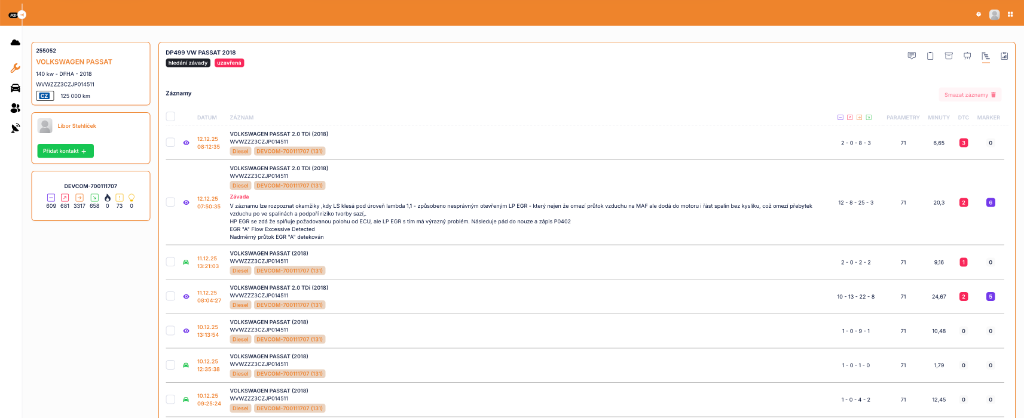The height and width of the screenshot is (418, 1024).
Task: Open the apps grid icon in the top bar
Action: (1011, 14)
